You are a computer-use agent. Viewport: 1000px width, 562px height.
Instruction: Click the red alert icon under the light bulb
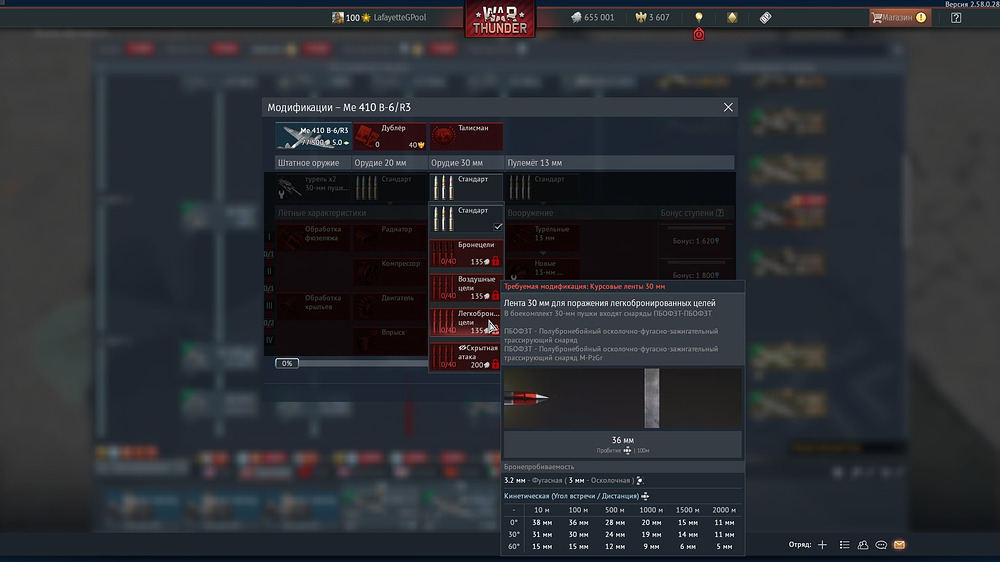click(x=699, y=34)
